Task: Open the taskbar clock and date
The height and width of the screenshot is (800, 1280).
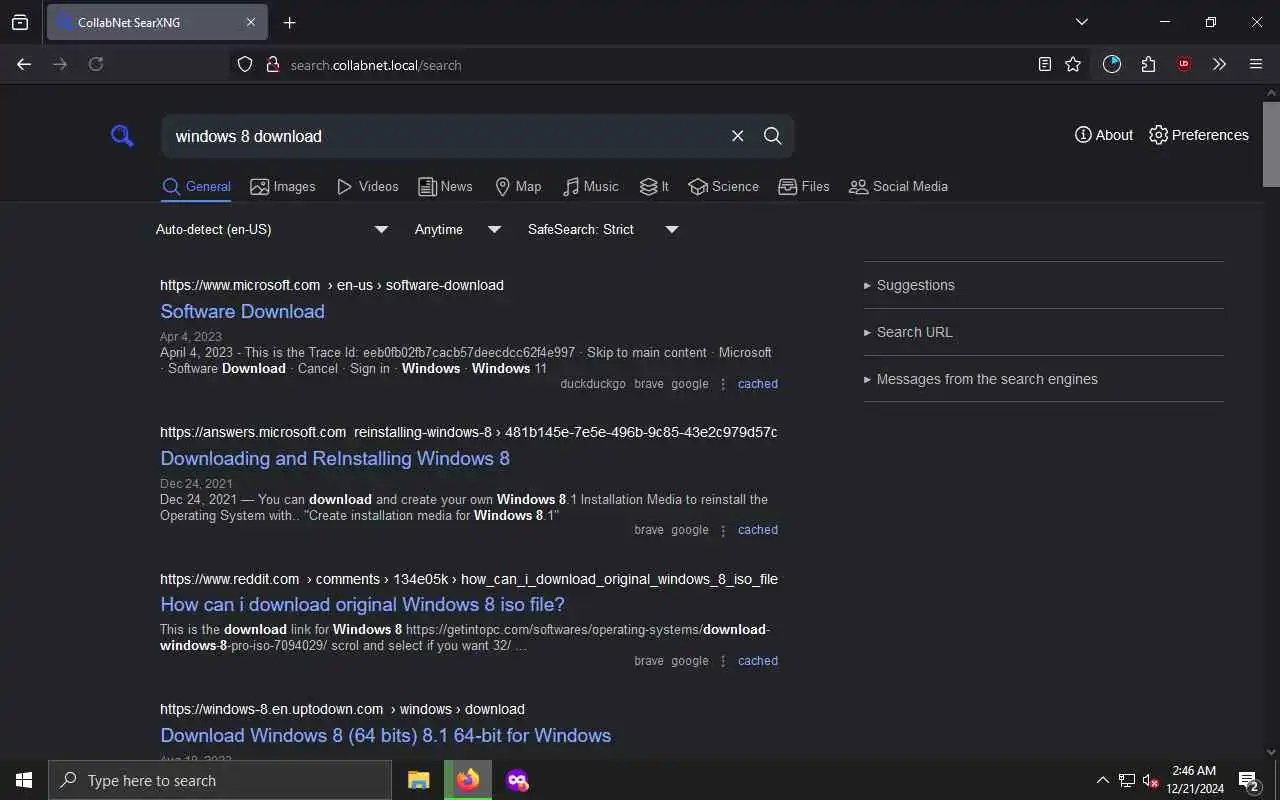Action: coord(1194,780)
